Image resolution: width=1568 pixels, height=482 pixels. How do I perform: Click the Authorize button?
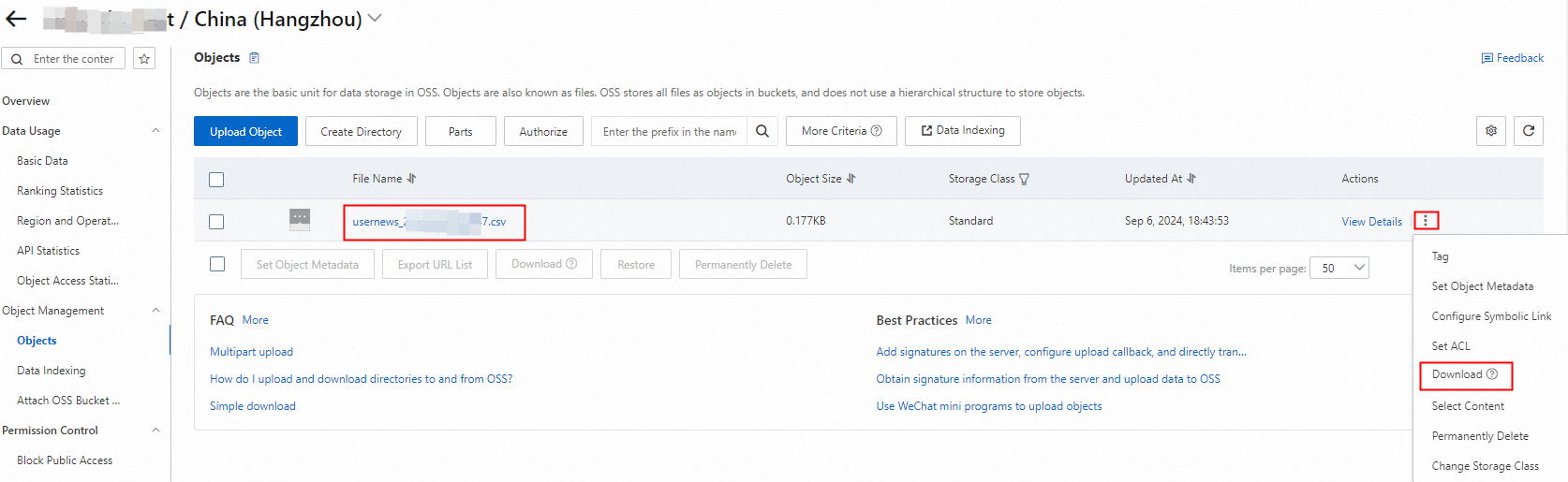(543, 131)
